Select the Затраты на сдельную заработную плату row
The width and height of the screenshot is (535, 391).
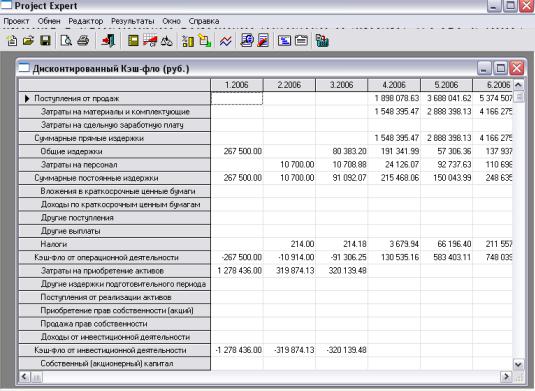click(115, 125)
